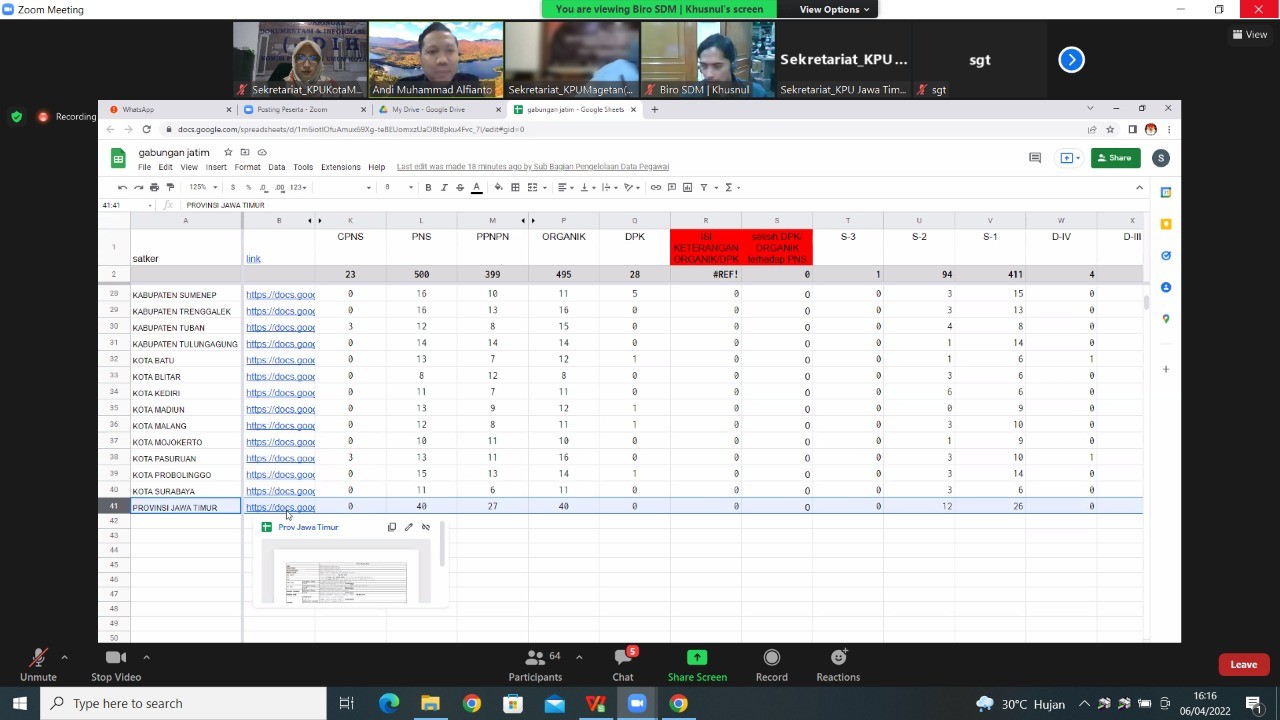Star the gabungan jatim spreadsheet
The image size is (1280, 720).
(x=228, y=153)
